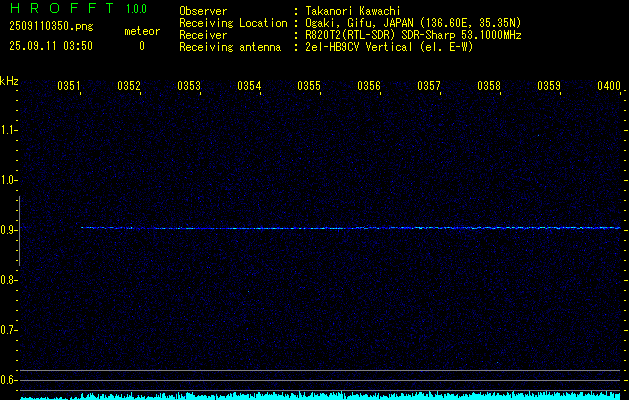
Task: Click the Receiving antenna label
Action: [x=230, y=47]
